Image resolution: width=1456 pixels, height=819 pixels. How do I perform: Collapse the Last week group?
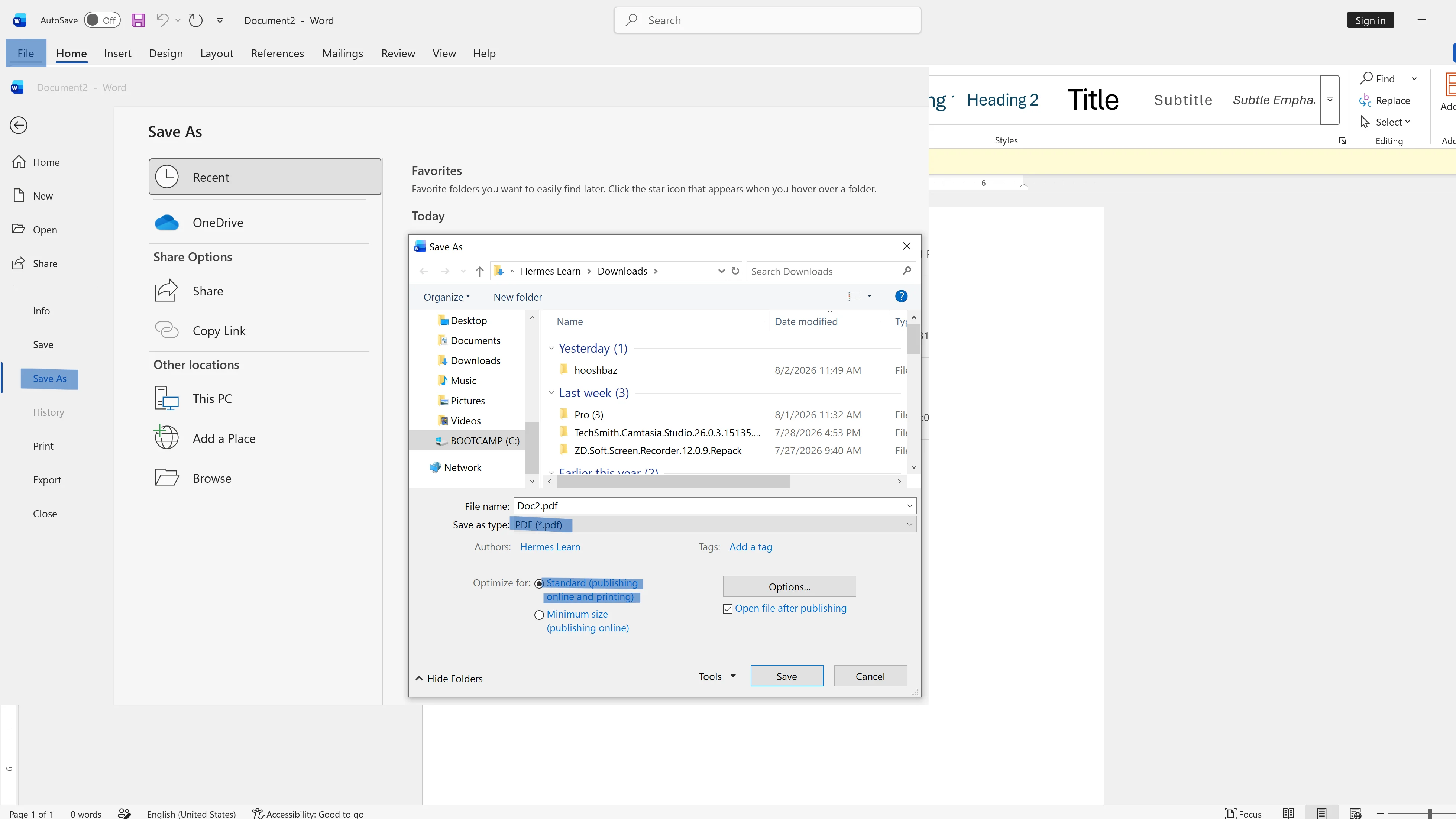click(x=551, y=392)
